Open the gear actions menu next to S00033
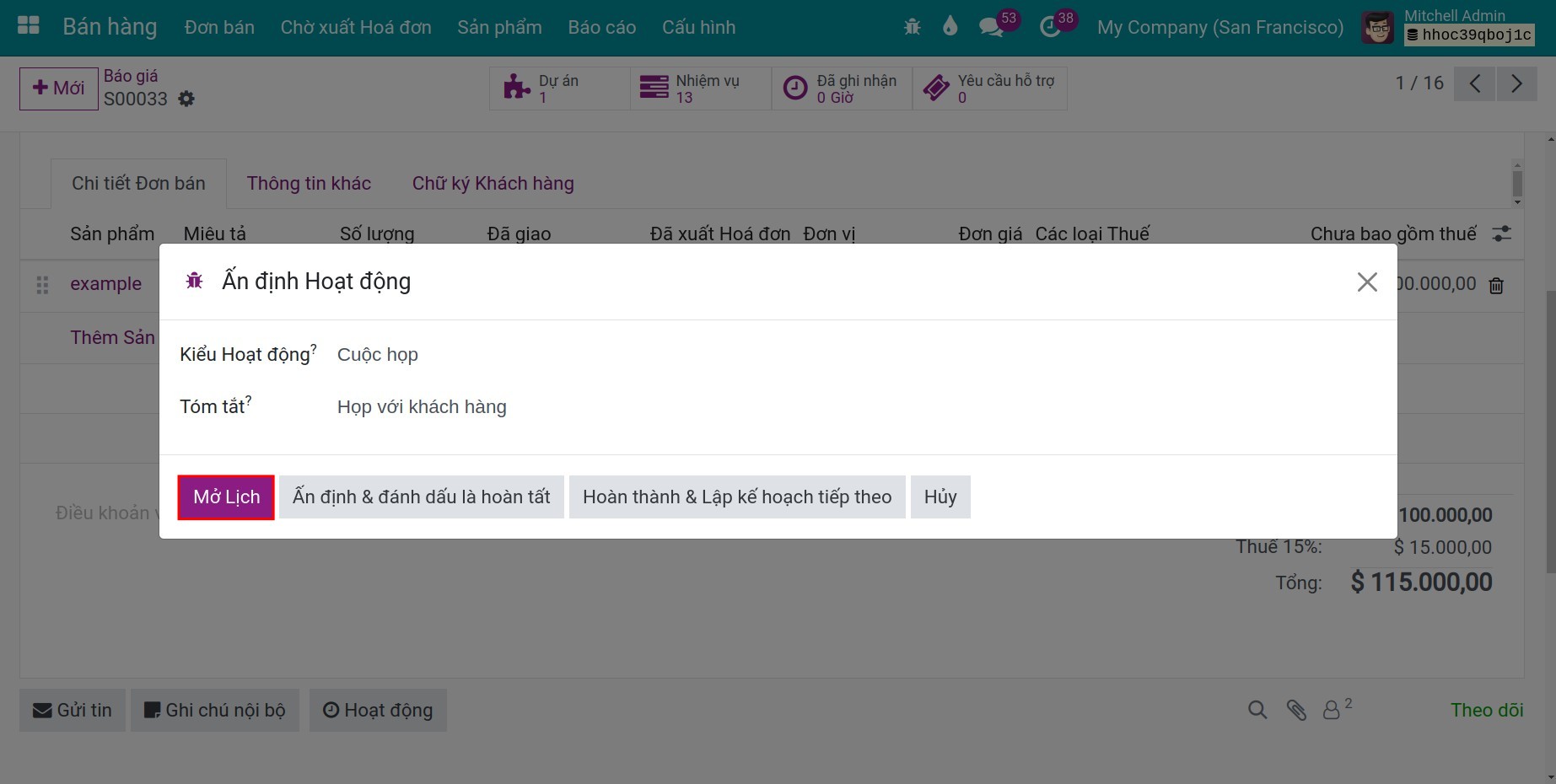Image resolution: width=1556 pixels, height=784 pixels. [x=186, y=99]
